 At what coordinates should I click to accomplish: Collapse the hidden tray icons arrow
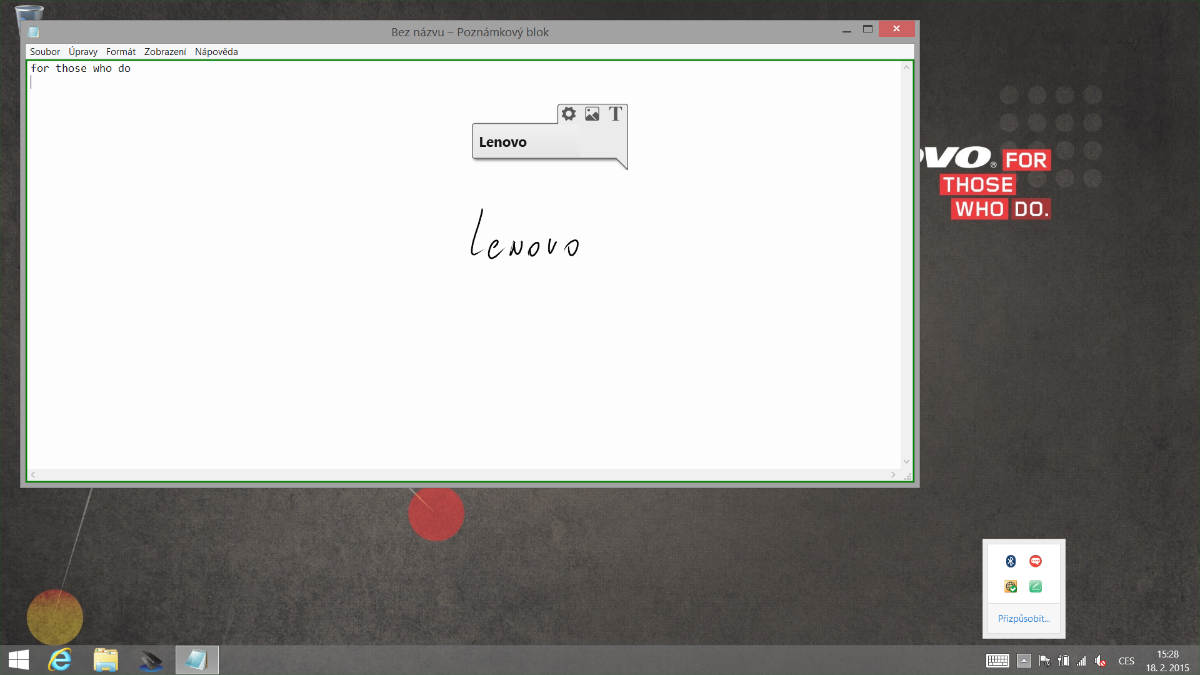1024,660
